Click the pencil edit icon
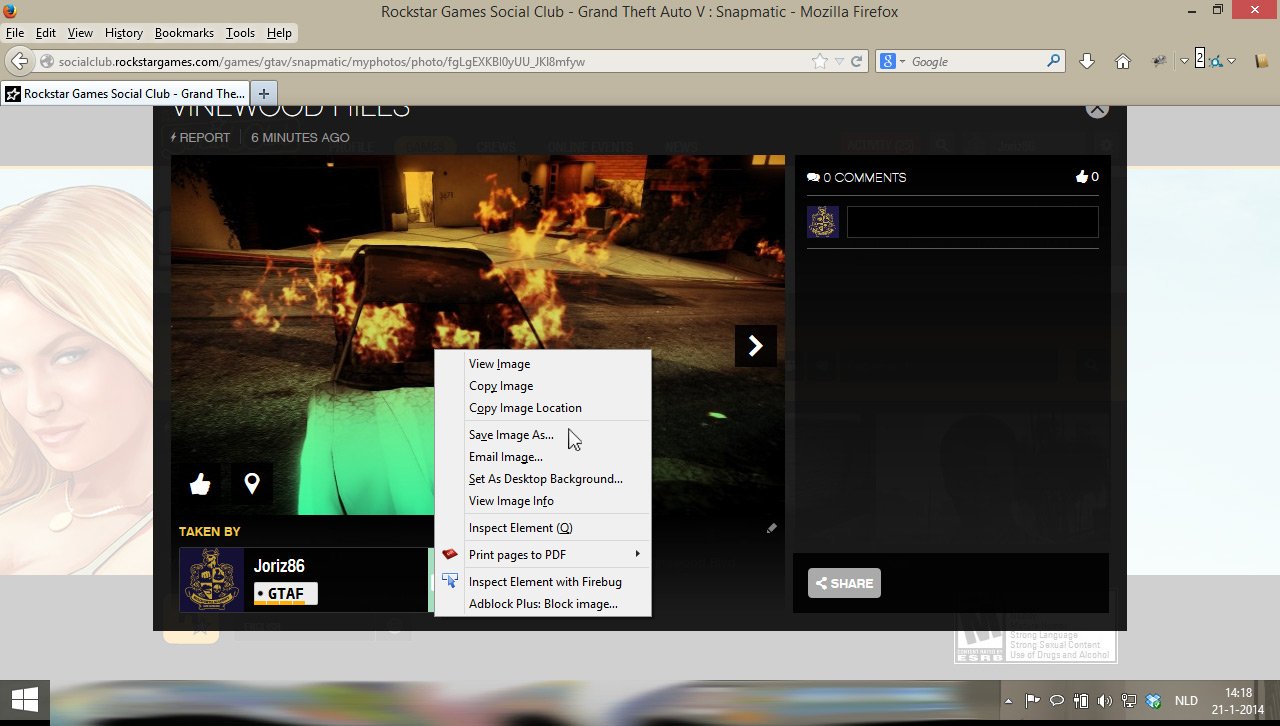Viewport: 1280px width, 726px height. click(x=771, y=528)
